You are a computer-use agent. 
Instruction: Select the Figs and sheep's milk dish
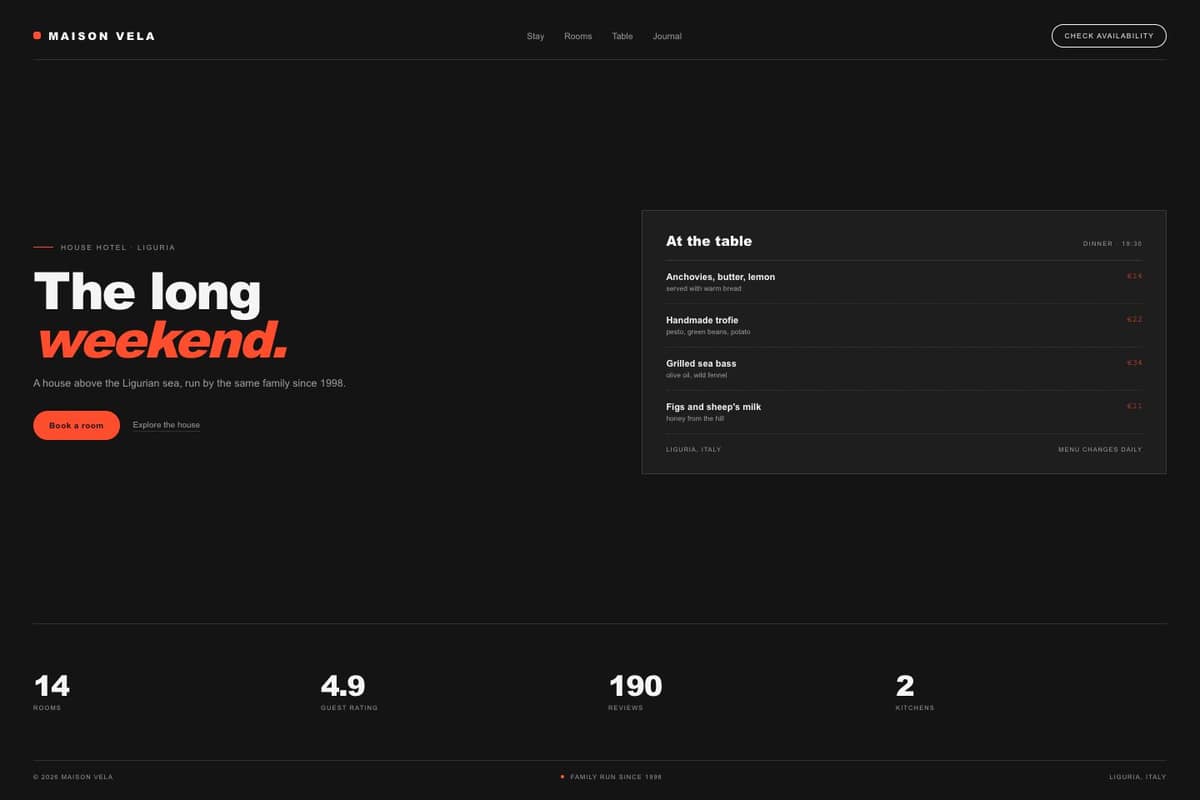pos(904,412)
